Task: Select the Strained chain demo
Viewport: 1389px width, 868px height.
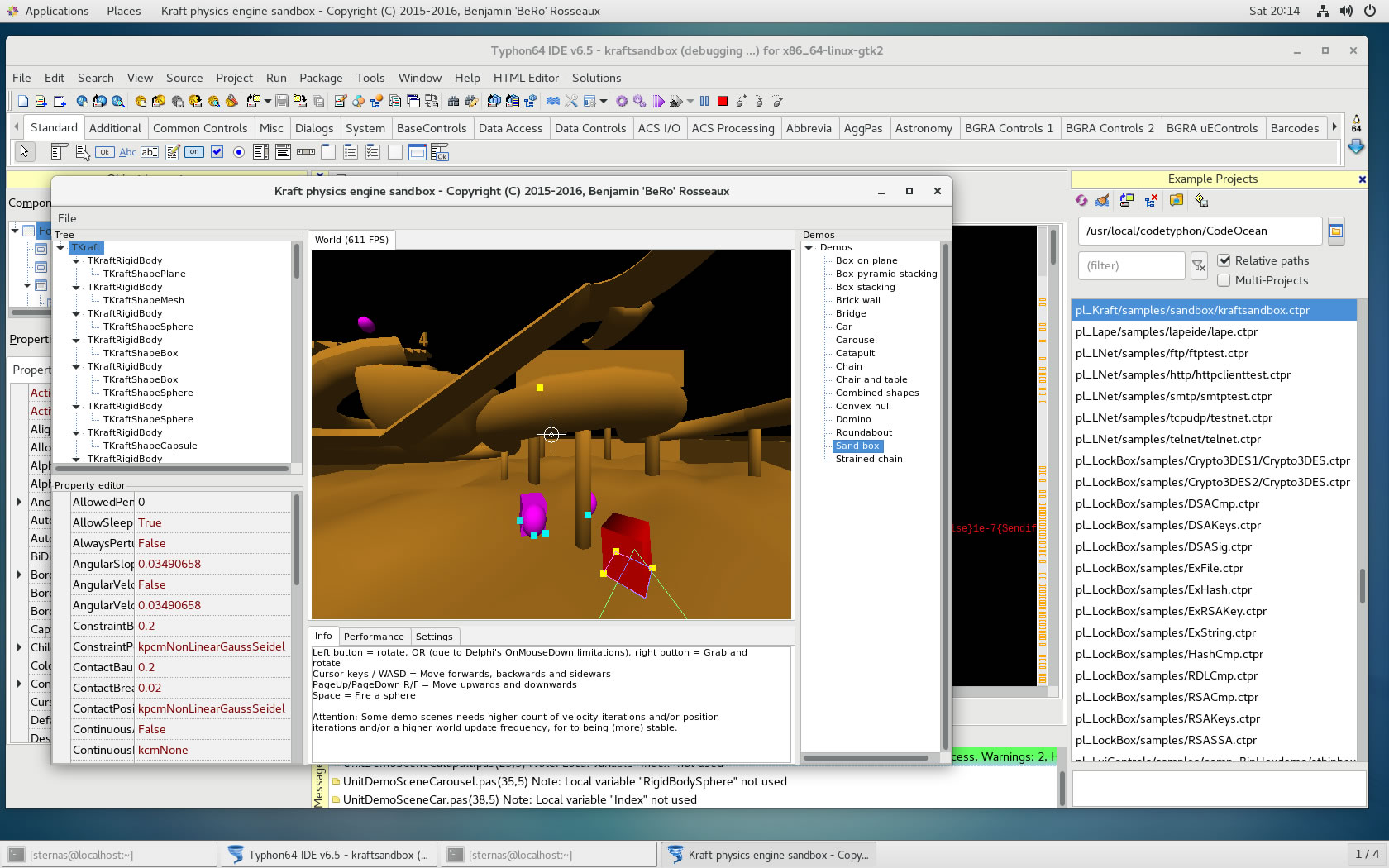Action: 869,459
